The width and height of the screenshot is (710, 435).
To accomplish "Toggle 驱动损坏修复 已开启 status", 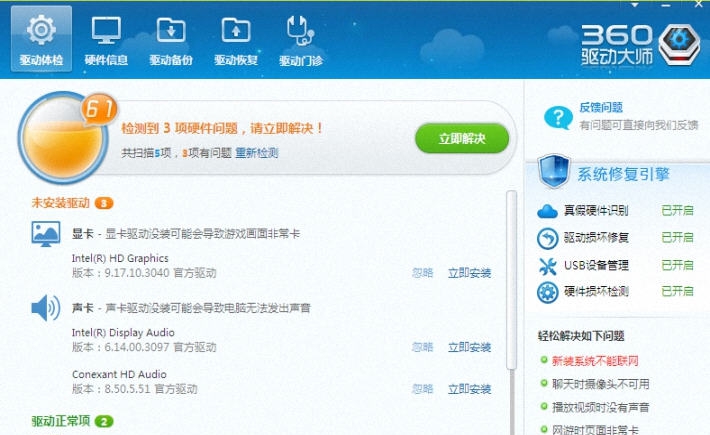I will (677, 237).
